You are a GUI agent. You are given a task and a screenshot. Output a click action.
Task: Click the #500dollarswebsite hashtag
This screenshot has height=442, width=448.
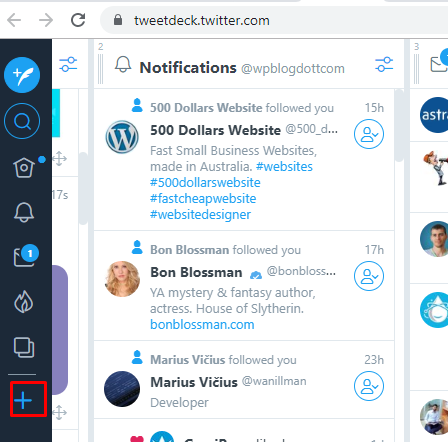click(205, 182)
